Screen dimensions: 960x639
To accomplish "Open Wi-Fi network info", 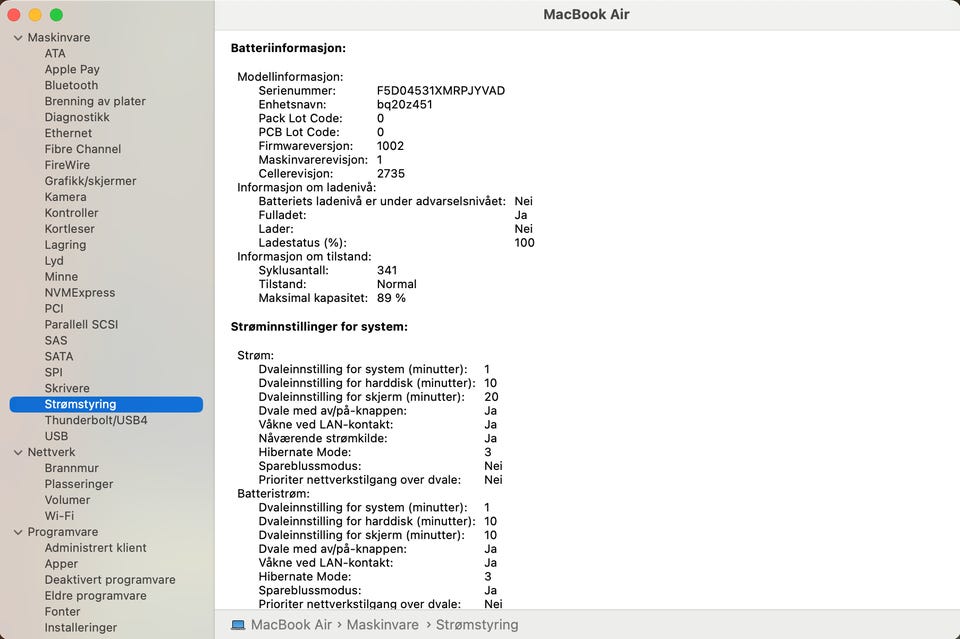I will point(59,515).
